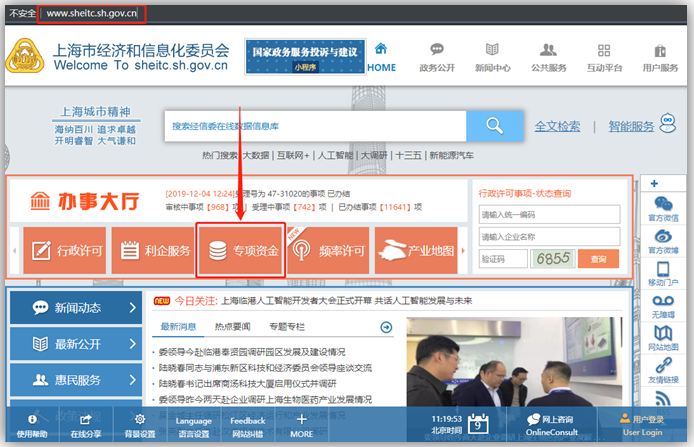Click the circled arrow for more news
Image resolution: width=694 pixels, height=447 pixels.
point(386,327)
